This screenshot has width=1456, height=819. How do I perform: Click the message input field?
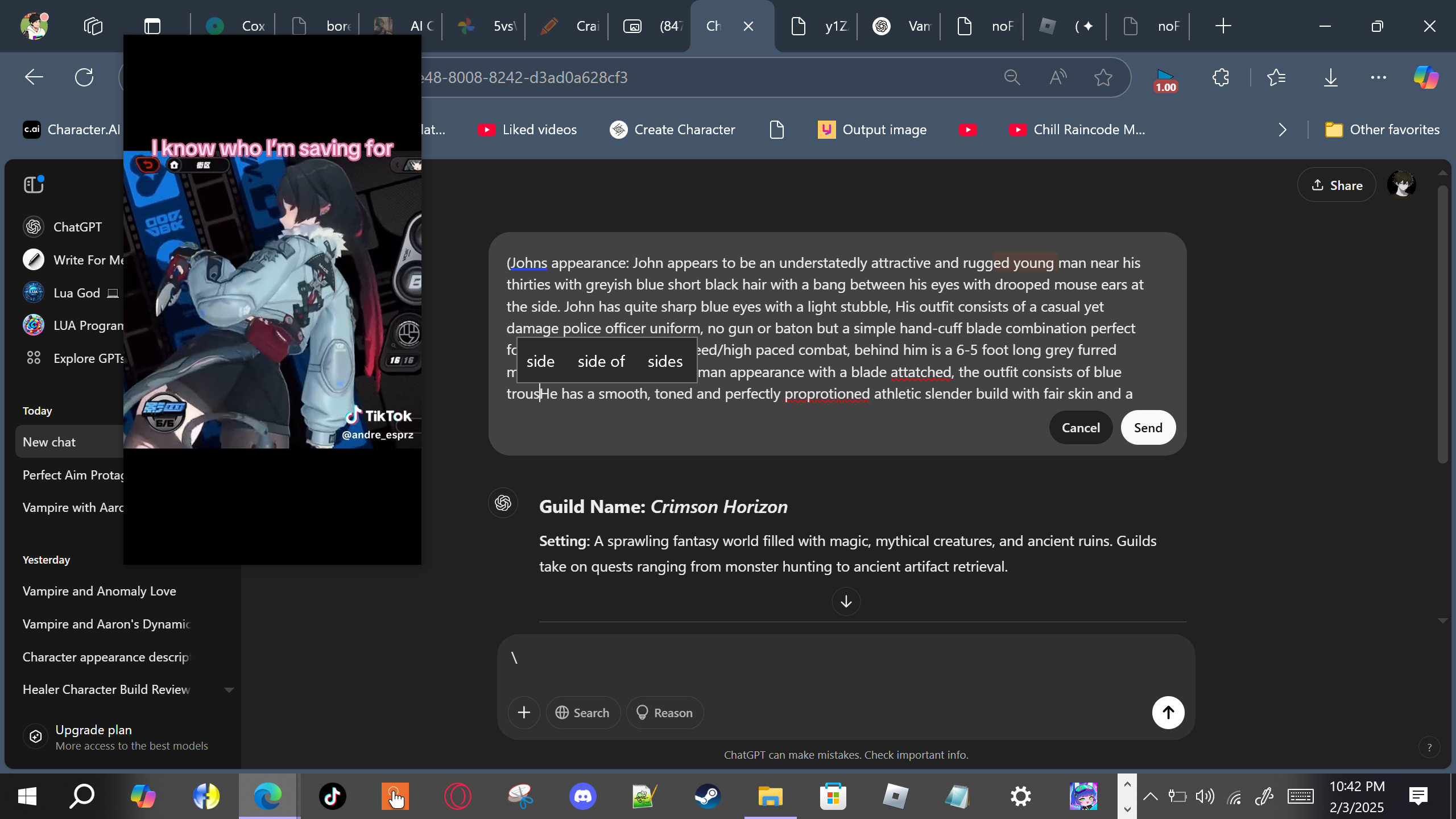point(846,659)
